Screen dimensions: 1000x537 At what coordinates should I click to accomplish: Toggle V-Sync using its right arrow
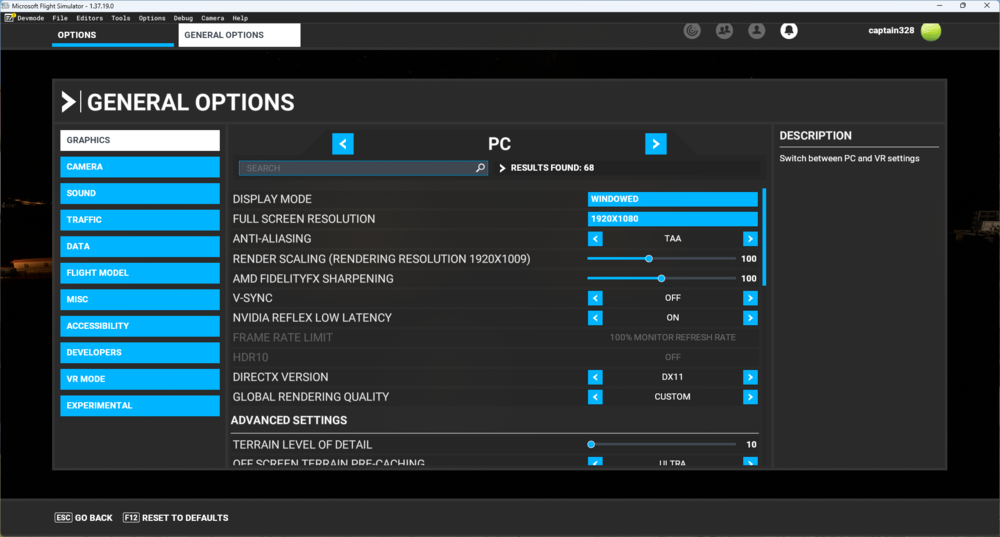(x=750, y=298)
